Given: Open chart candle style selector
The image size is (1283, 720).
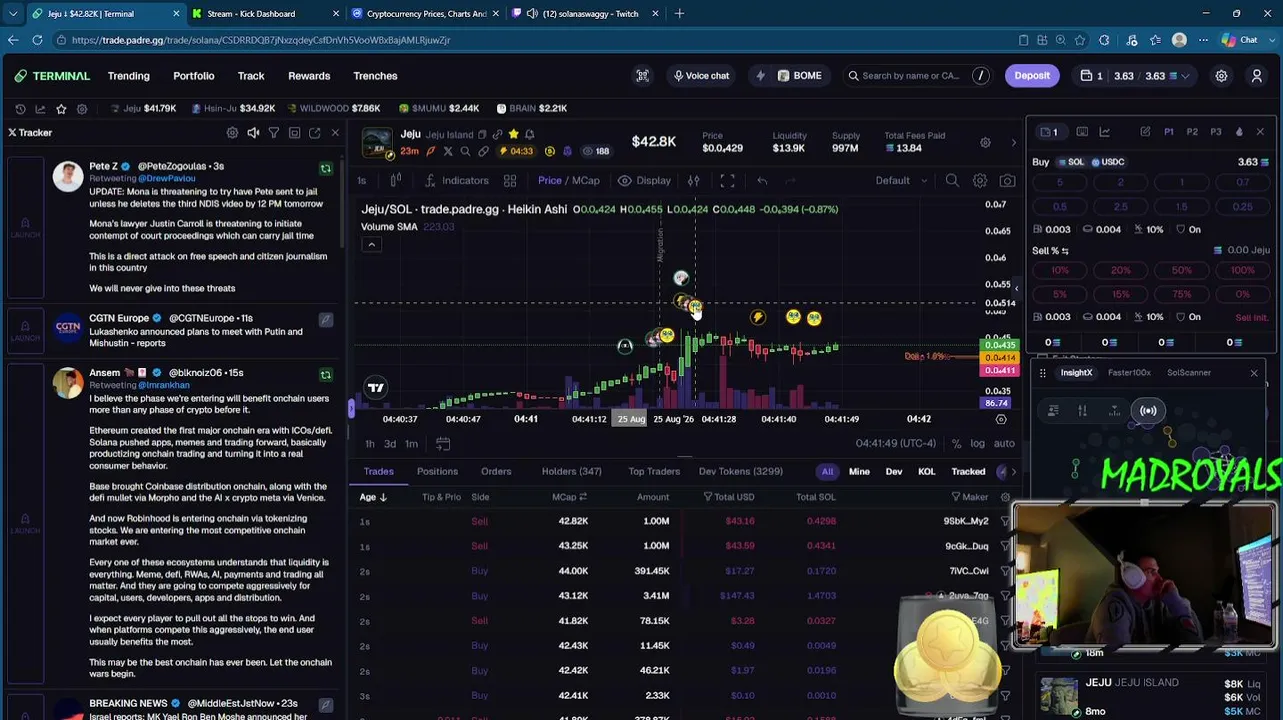Looking at the screenshot, I should [x=396, y=181].
